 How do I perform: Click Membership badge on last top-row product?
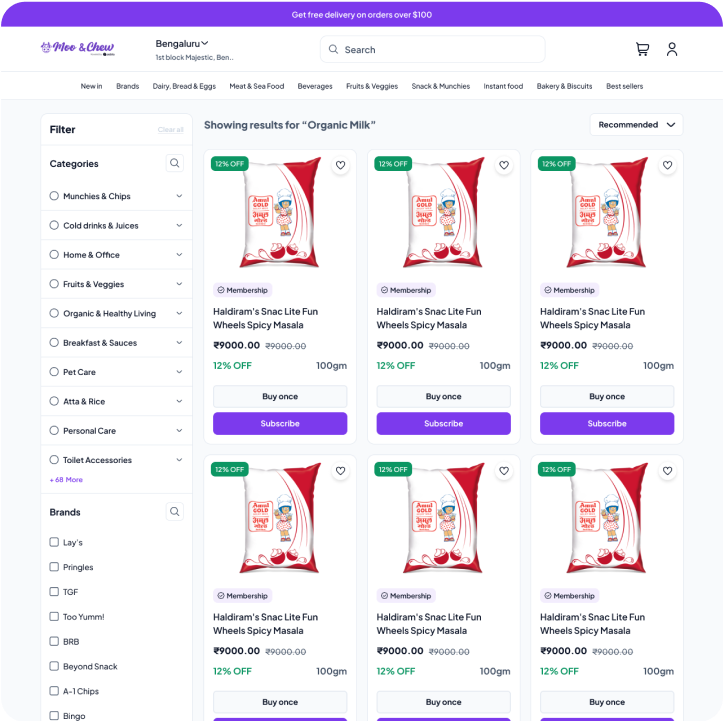[569, 290]
